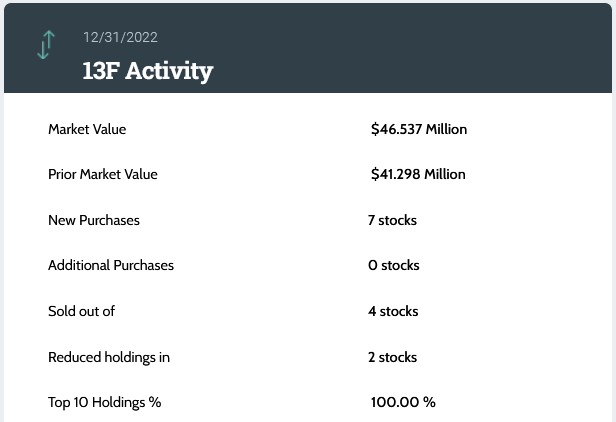Click the word Million in Prior Market Value row
616x422 pixels.
[444, 174]
